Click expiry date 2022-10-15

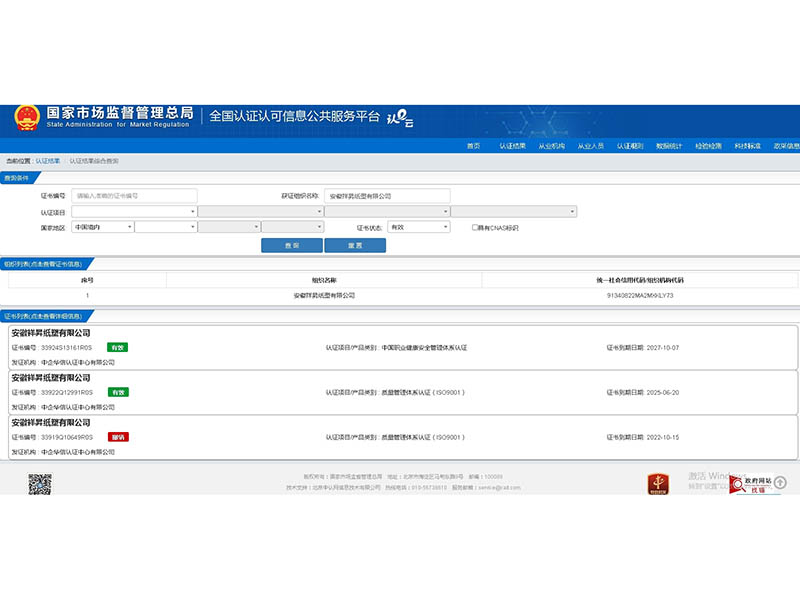(x=663, y=437)
